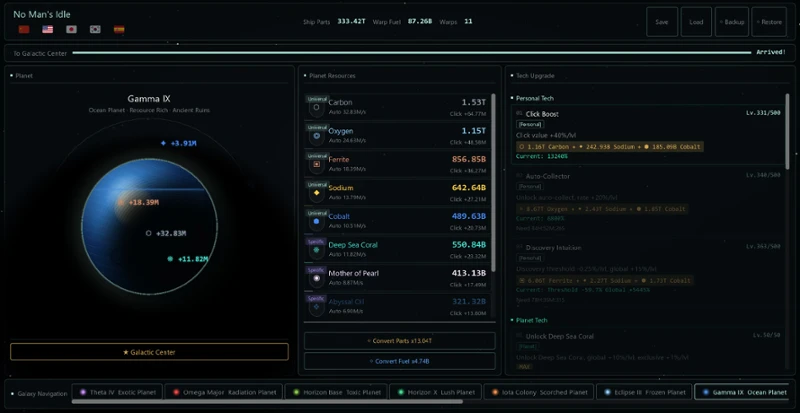The image size is (800, 413).
Task: Navigate to Horizon X Lush Planet
Action: 435,392
